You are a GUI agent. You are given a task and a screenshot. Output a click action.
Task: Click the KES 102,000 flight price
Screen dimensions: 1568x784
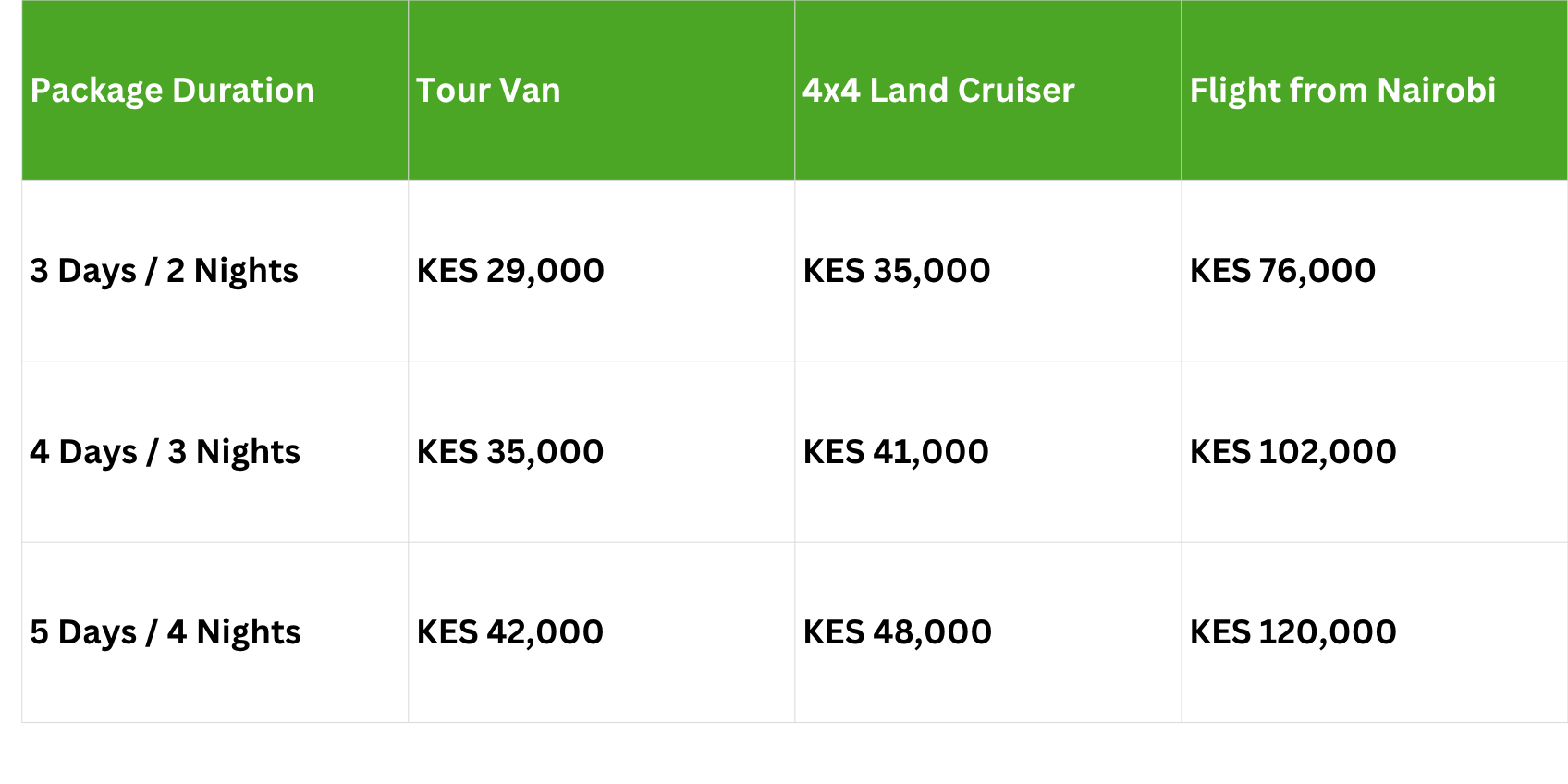click(1292, 452)
